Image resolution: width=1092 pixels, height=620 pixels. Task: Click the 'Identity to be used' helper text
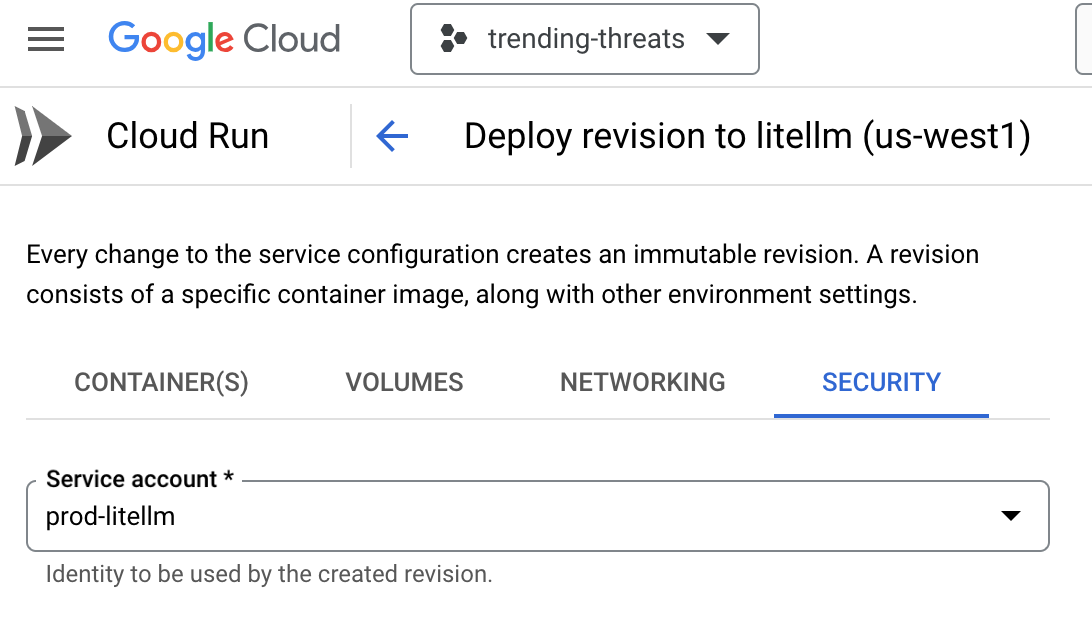(x=269, y=575)
